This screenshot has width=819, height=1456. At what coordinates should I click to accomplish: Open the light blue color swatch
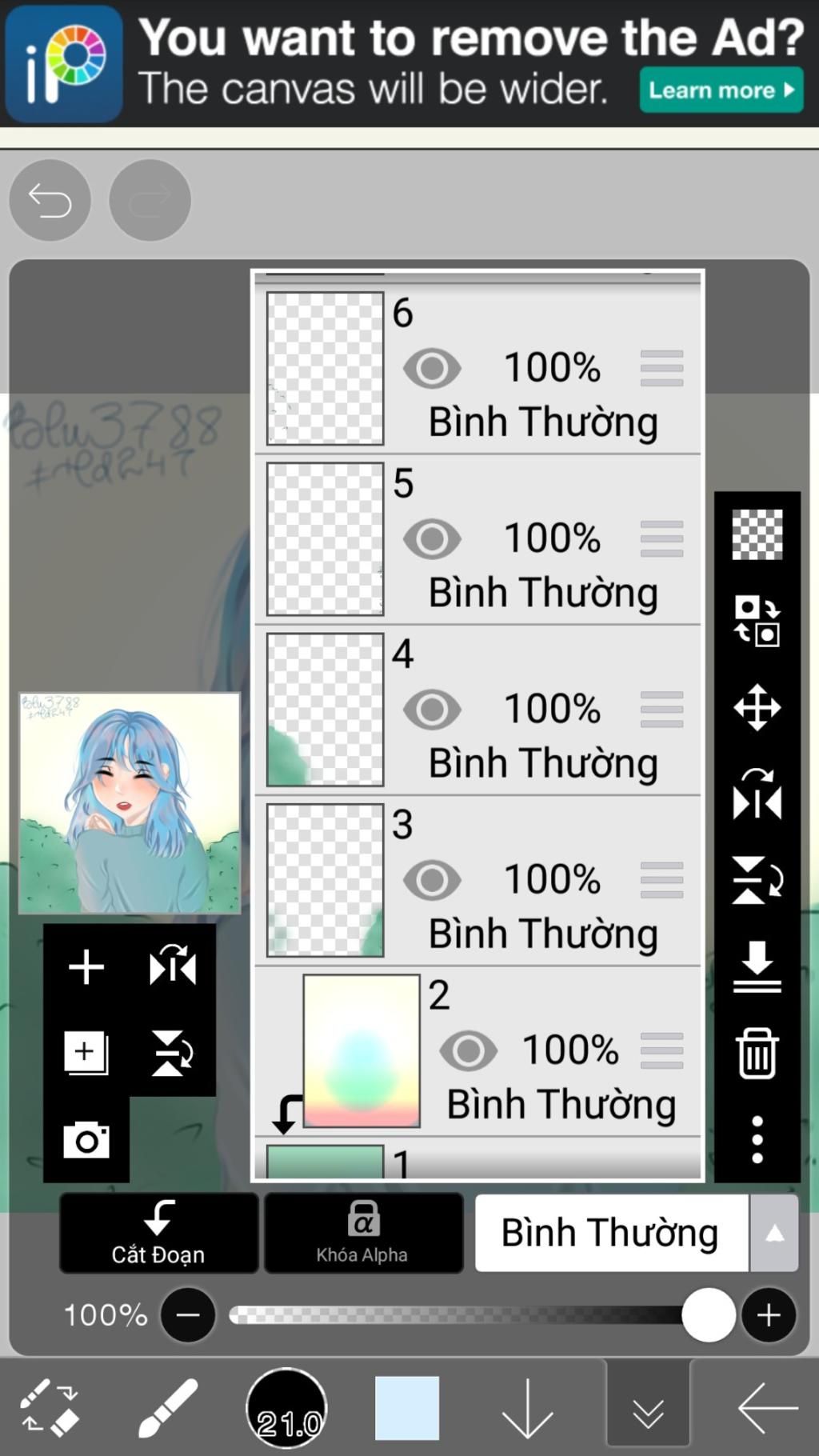coord(406,1408)
